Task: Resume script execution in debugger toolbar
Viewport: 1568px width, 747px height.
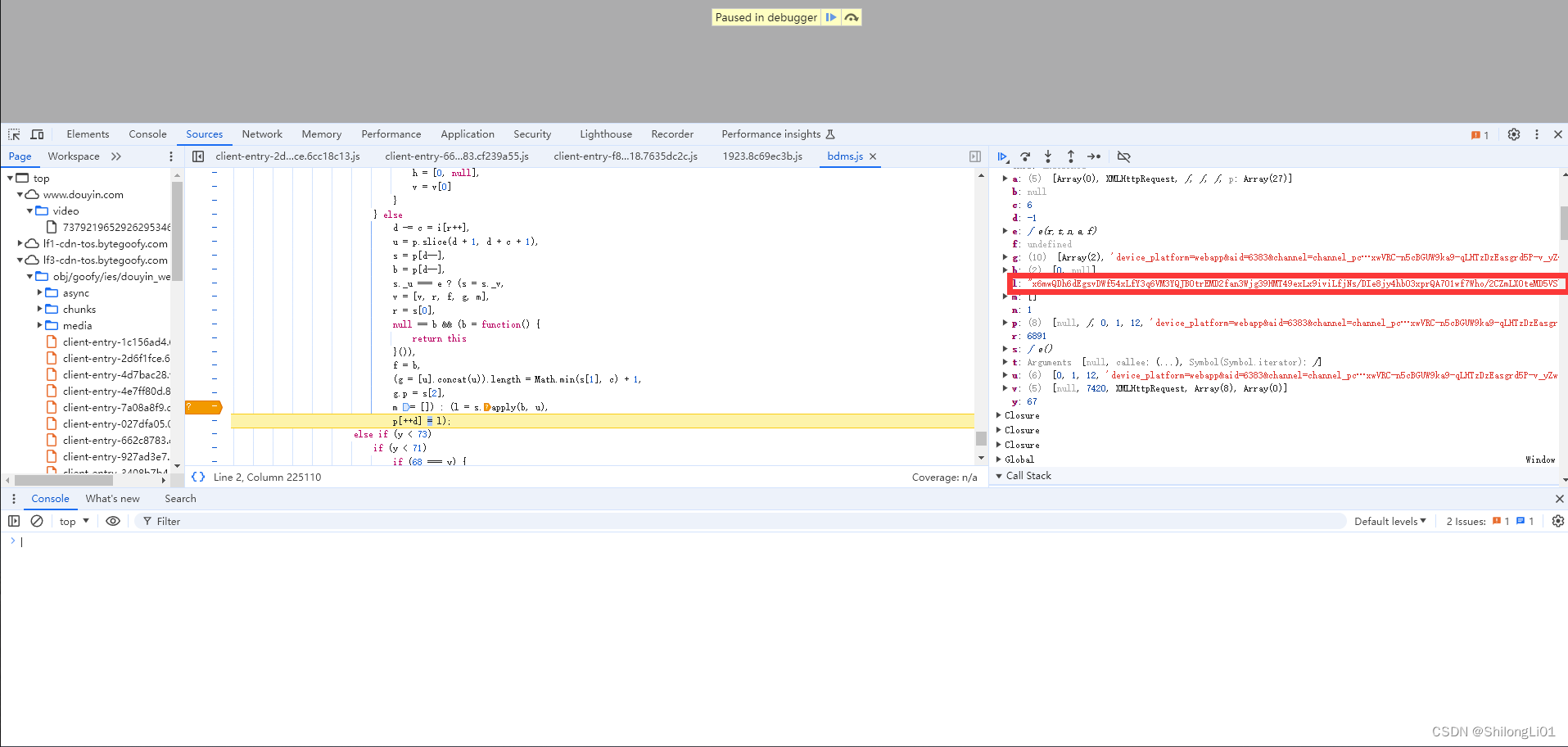Action: pos(1002,156)
